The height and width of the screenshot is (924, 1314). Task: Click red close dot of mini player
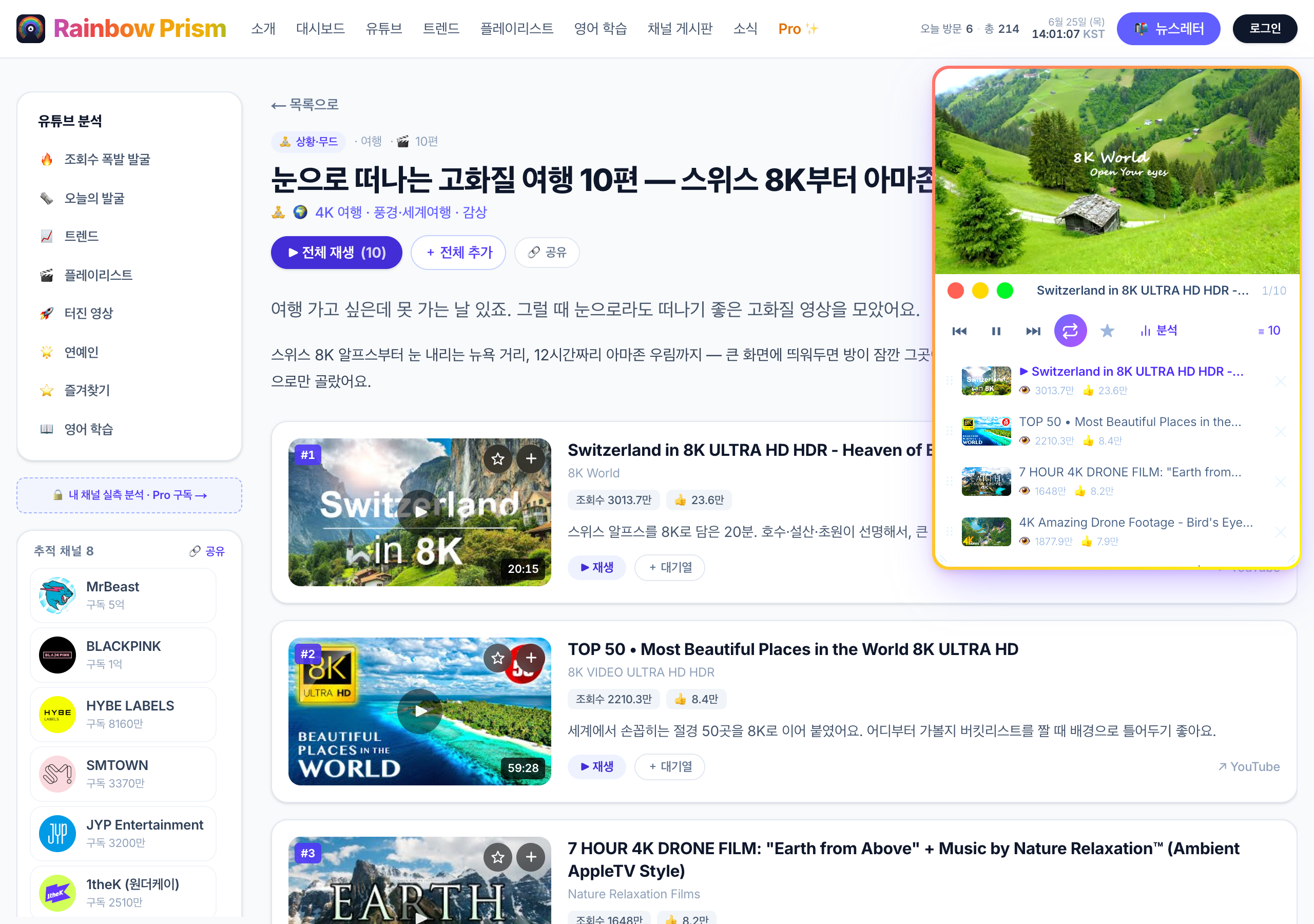(x=956, y=291)
